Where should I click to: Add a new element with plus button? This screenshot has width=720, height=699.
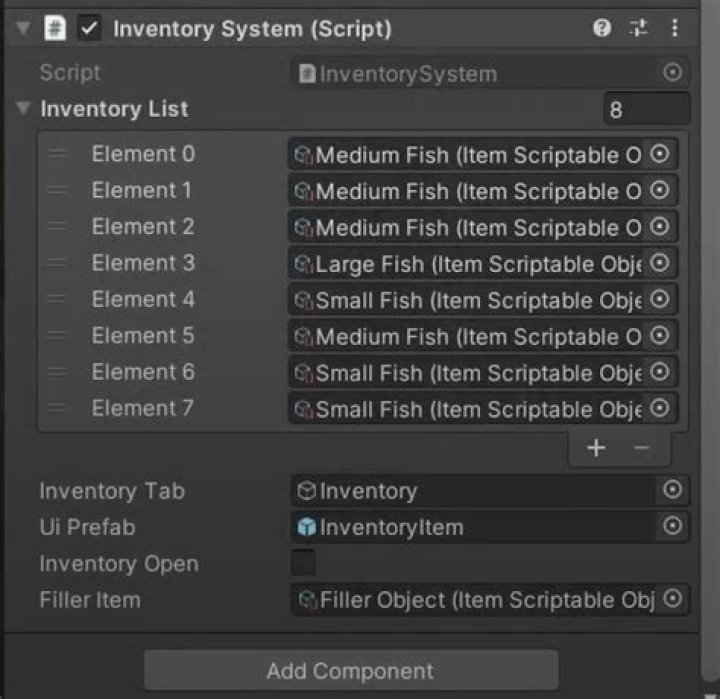(x=596, y=448)
